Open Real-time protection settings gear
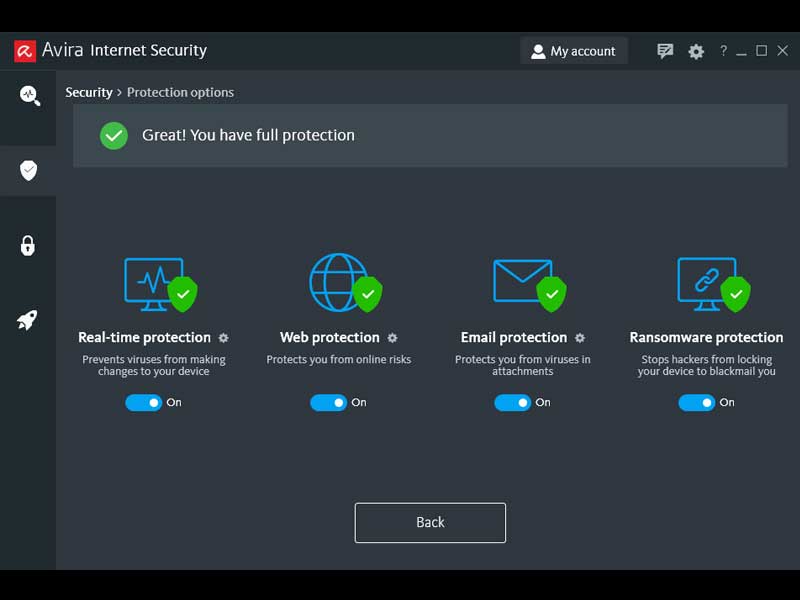Viewport: 800px width, 600px height. (224, 338)
